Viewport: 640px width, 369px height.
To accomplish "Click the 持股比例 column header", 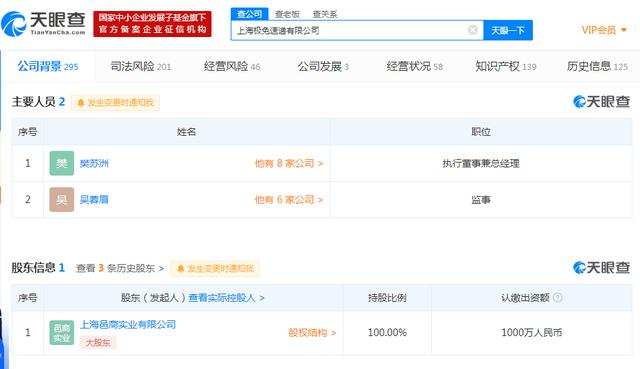I will 387,298.
